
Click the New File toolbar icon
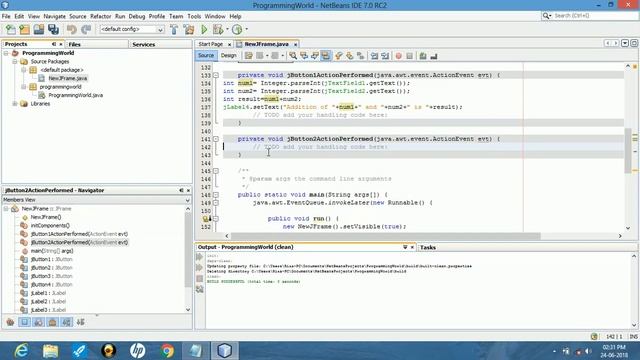pos(11,29)
